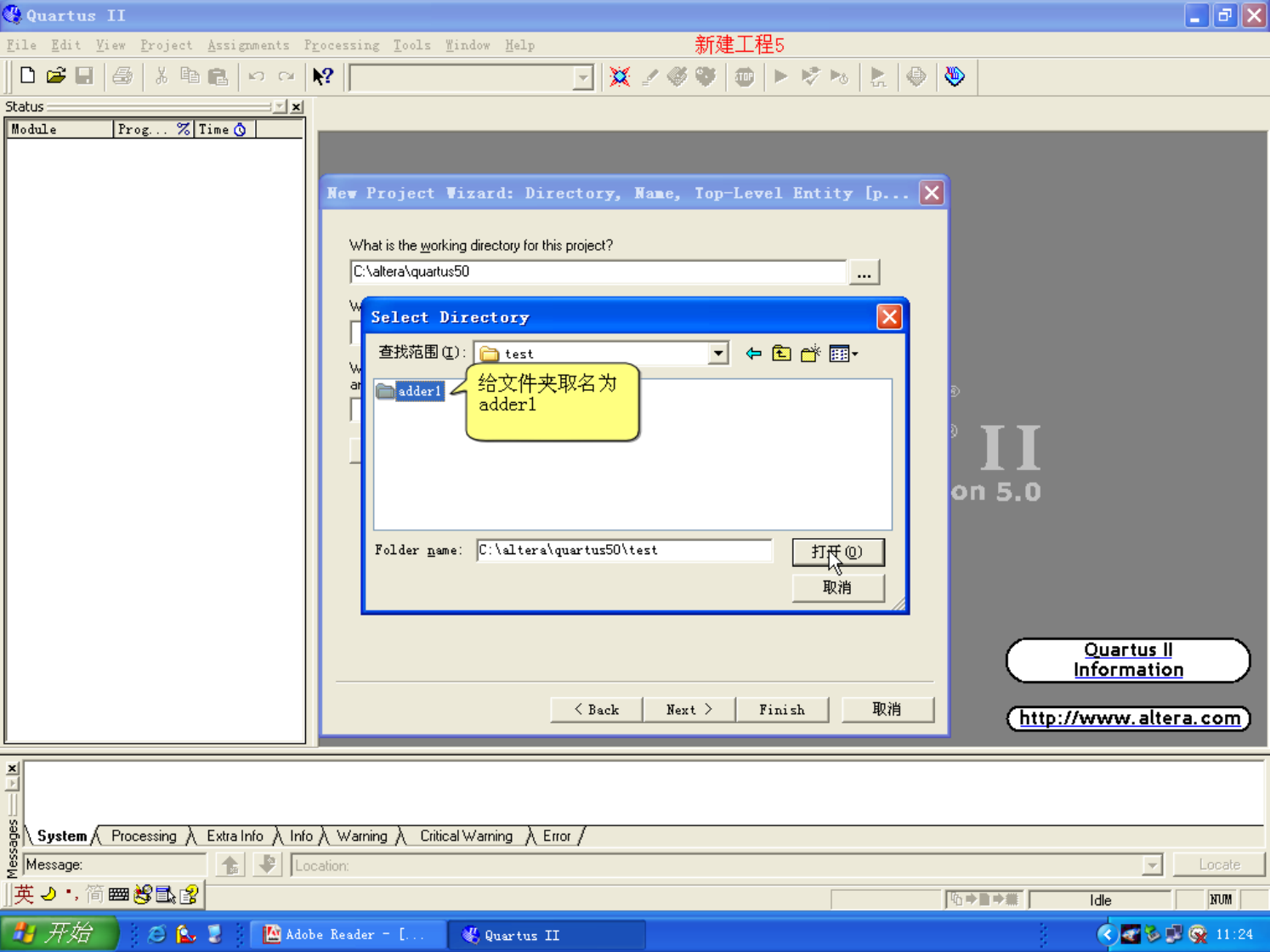Open the Edit menu

[x=65, y=45]
